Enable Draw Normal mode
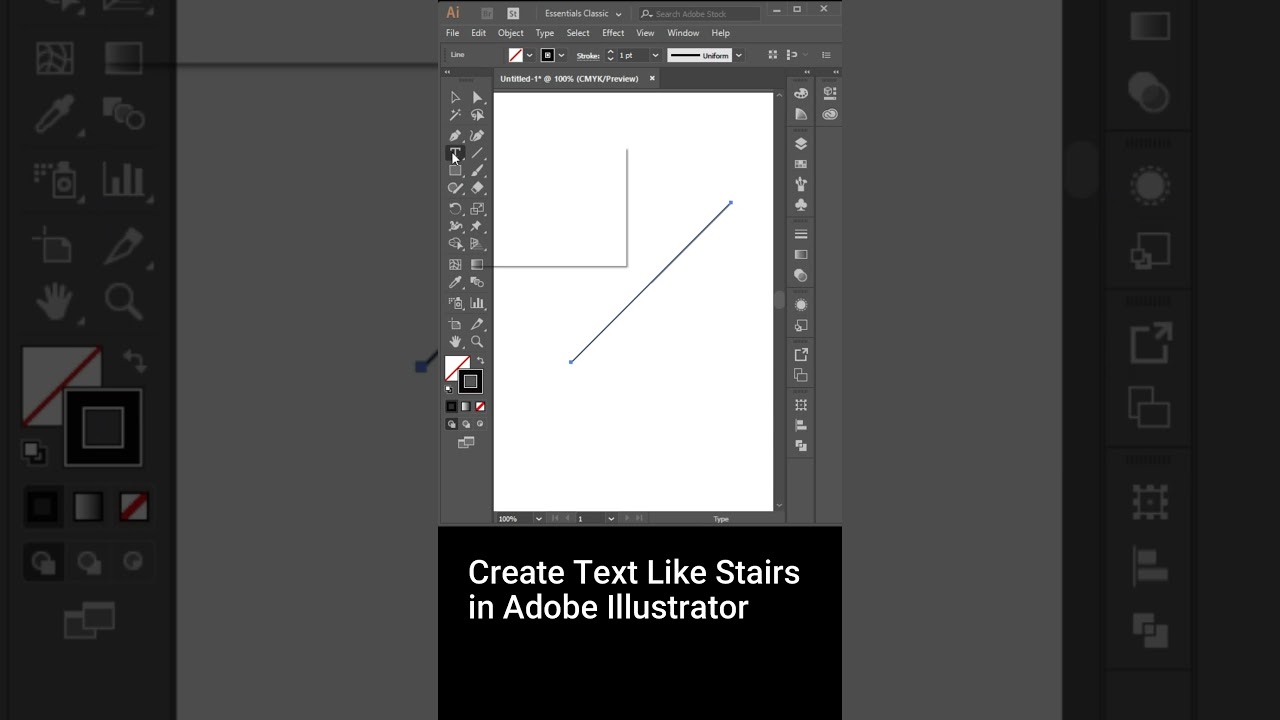This screenshot has height=720, width=1280. coord(451,424)
